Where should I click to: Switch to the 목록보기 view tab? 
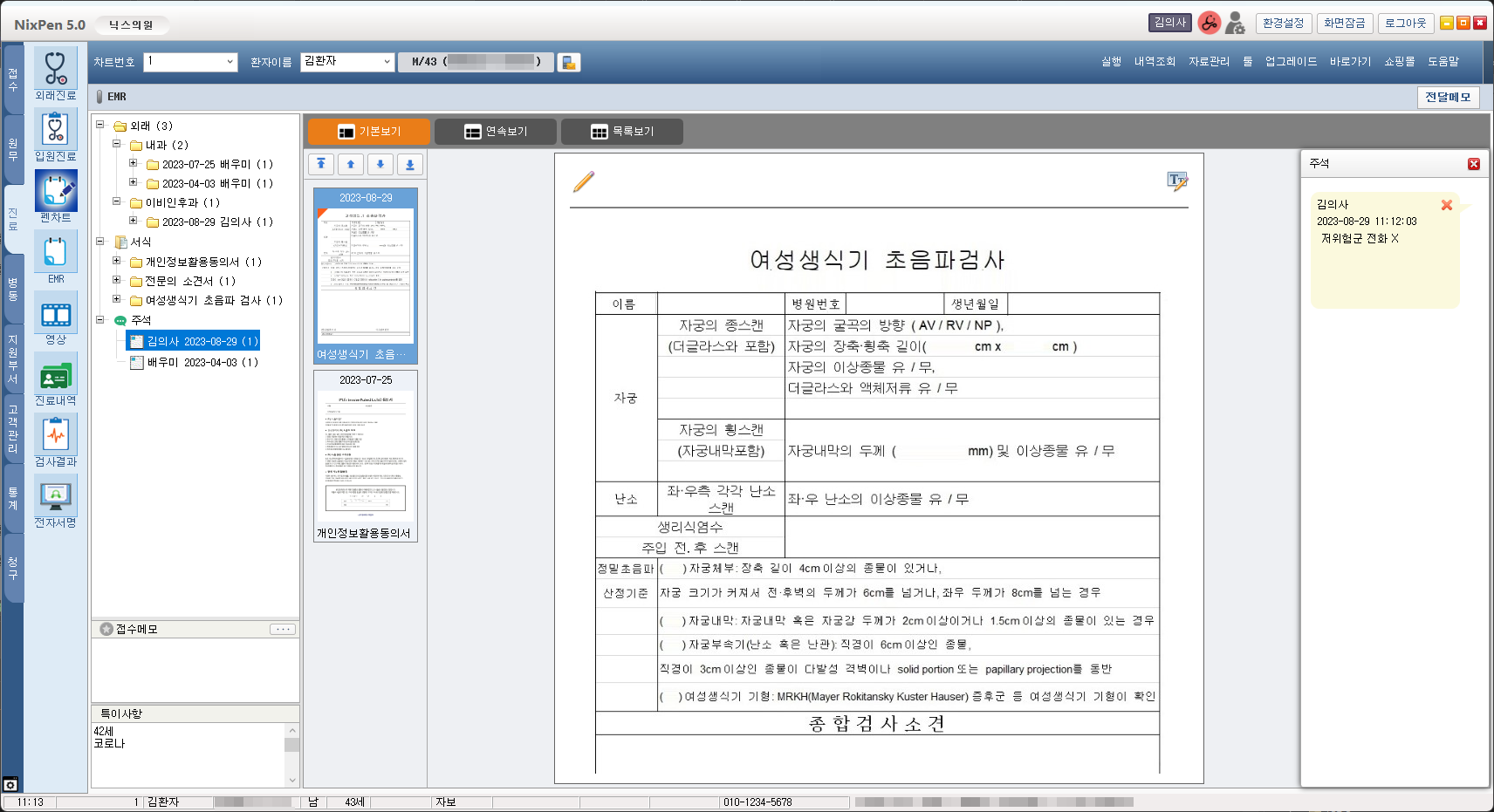tap(622, 132)
